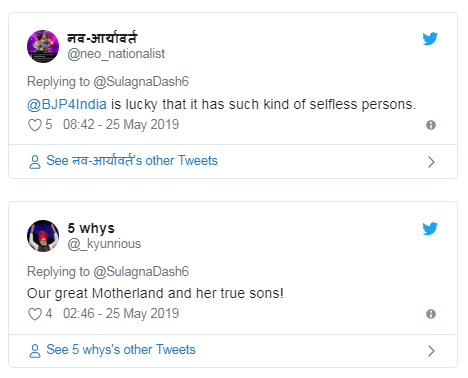Open See नव-आर्यावर्त's other Tweets link
This screenshot has width=468, height=378.
(x=132, y=161)
